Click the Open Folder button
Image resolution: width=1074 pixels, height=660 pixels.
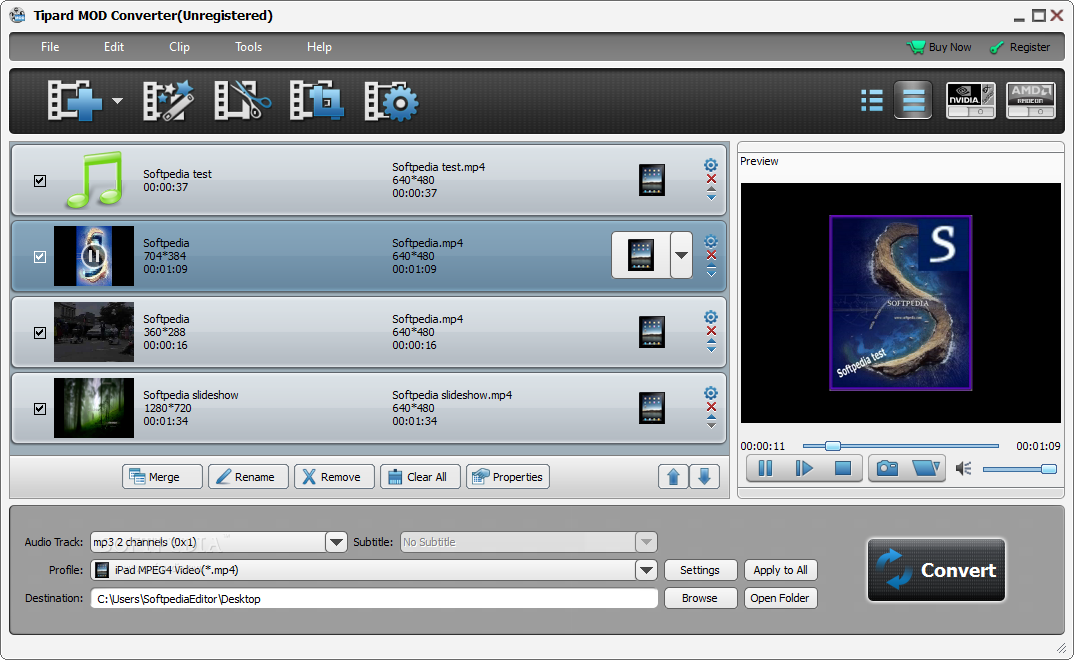click(x=780, y=598)
